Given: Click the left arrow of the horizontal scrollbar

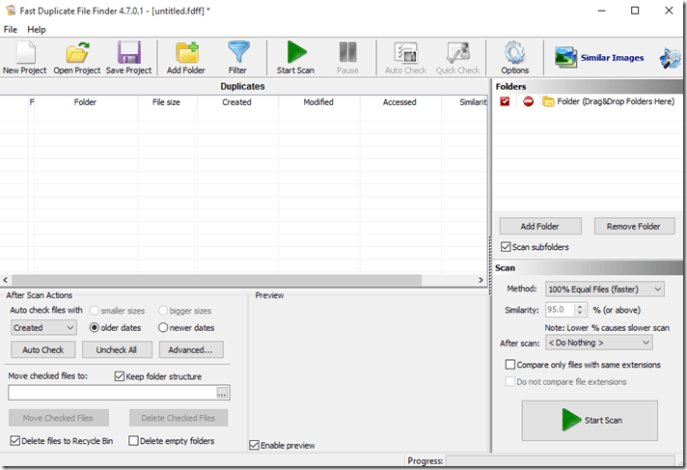Looking at the screenshot, I should click(x=5, y=280).
